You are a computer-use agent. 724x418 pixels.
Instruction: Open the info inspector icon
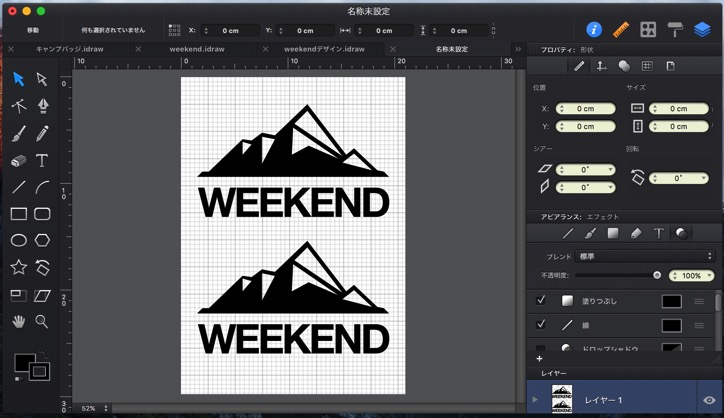594,29
